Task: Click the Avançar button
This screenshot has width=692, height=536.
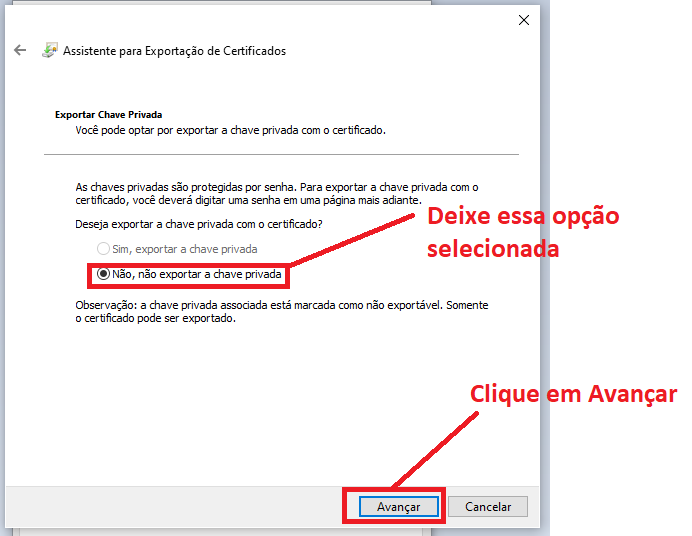Action: (398, 507)
